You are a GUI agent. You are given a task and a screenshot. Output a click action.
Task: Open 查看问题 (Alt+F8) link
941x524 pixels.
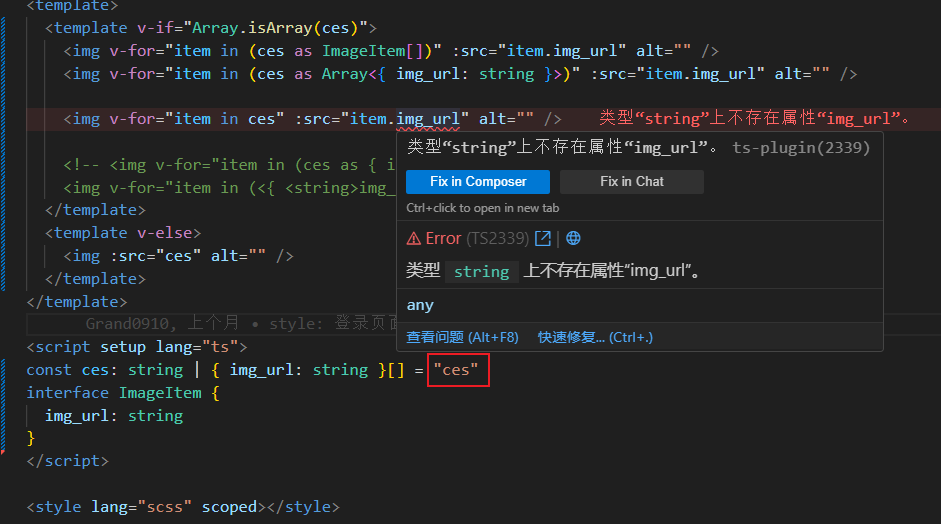(462, 337)
